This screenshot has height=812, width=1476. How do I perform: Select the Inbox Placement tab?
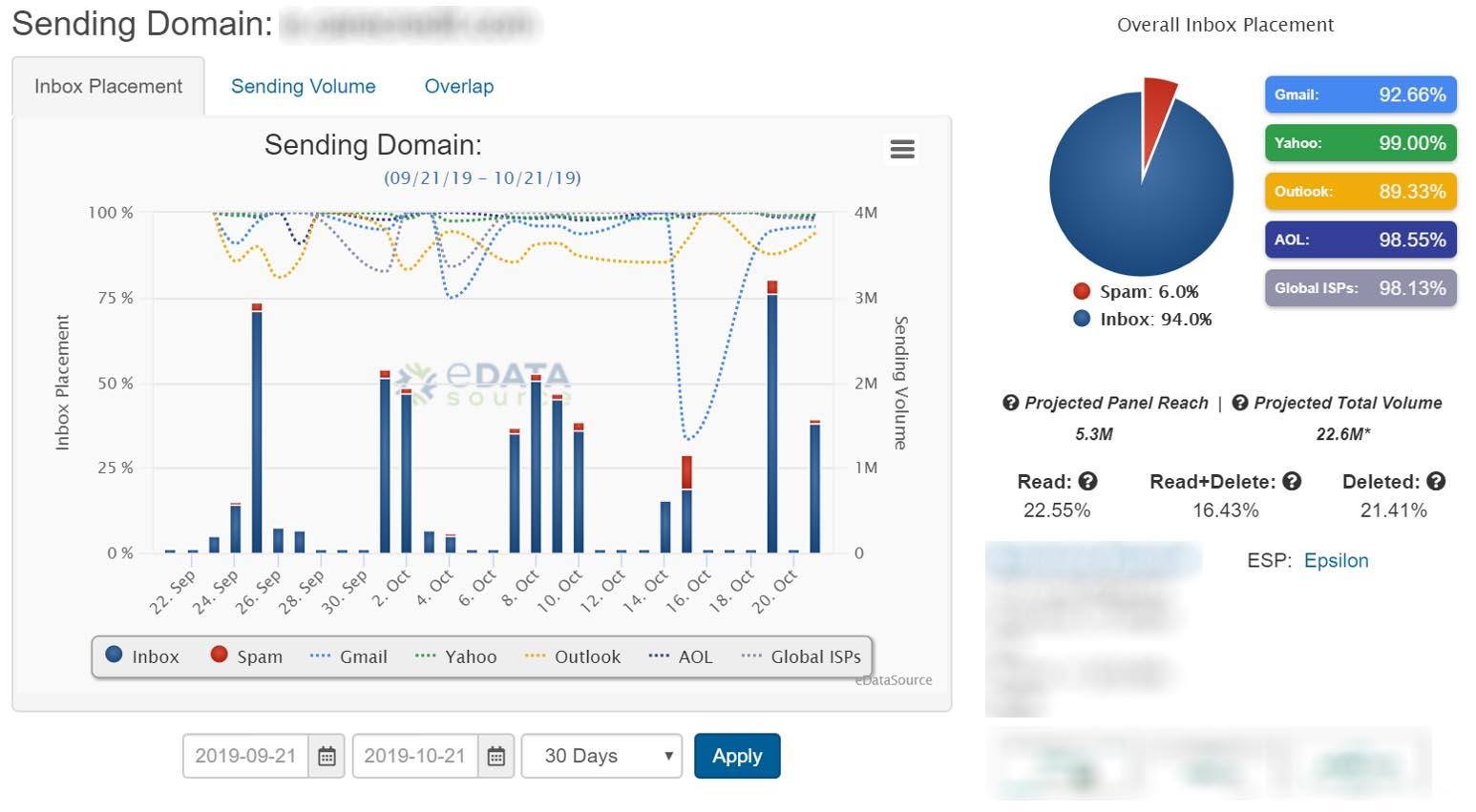pyautogui.click(x=108, y=86)
